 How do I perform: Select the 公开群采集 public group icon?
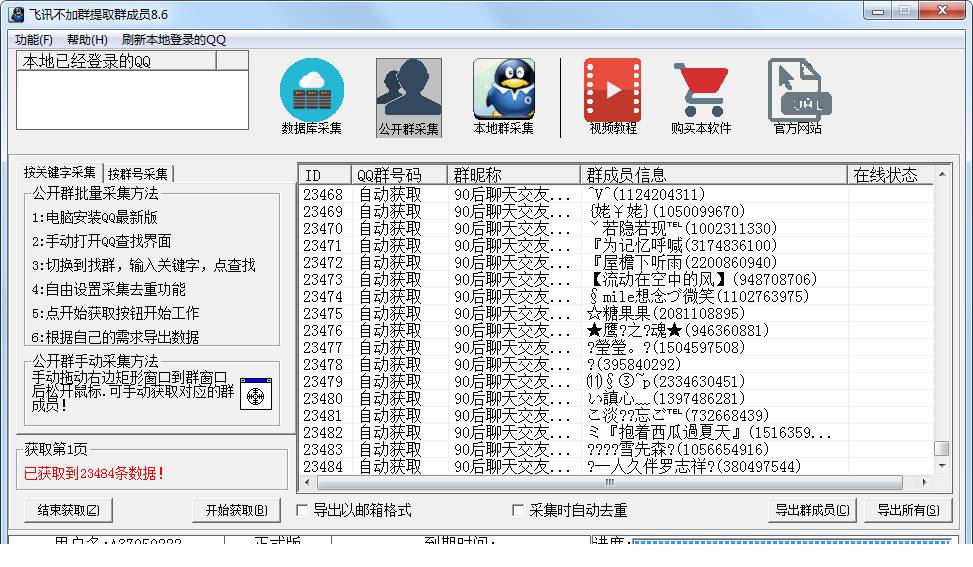(x=408, y=97)
